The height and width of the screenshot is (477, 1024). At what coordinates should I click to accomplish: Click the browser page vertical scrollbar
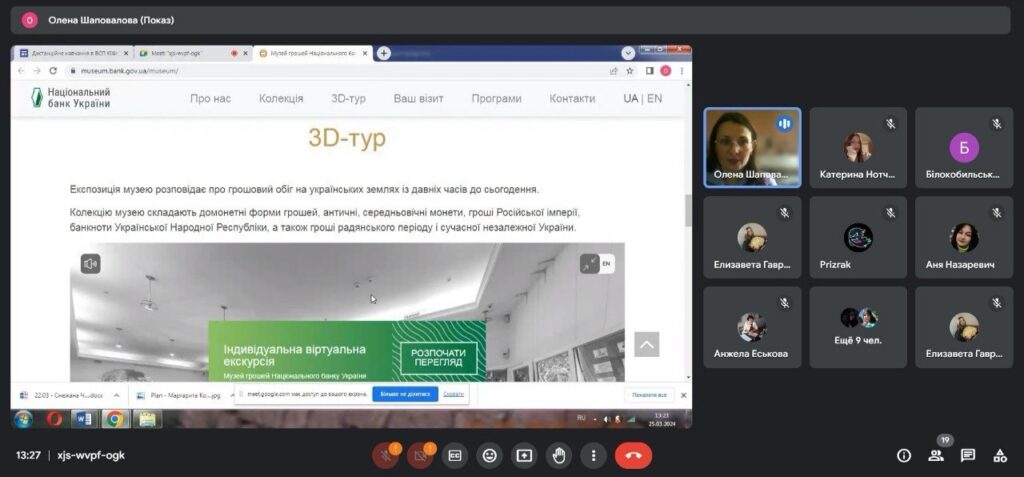click(688, 211)
